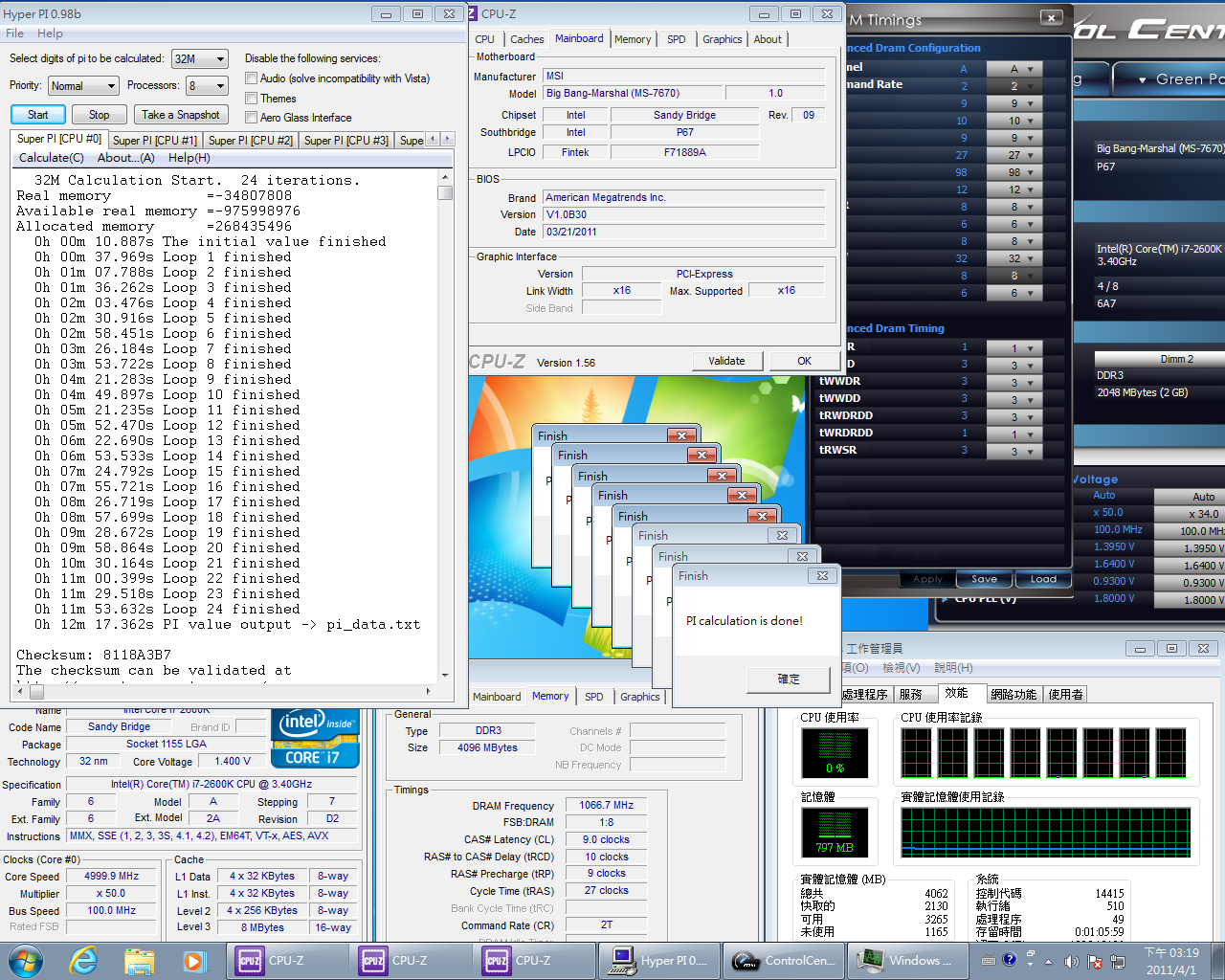
Task: Click Load button in ControlCenter
Action: pos(1043,579)
